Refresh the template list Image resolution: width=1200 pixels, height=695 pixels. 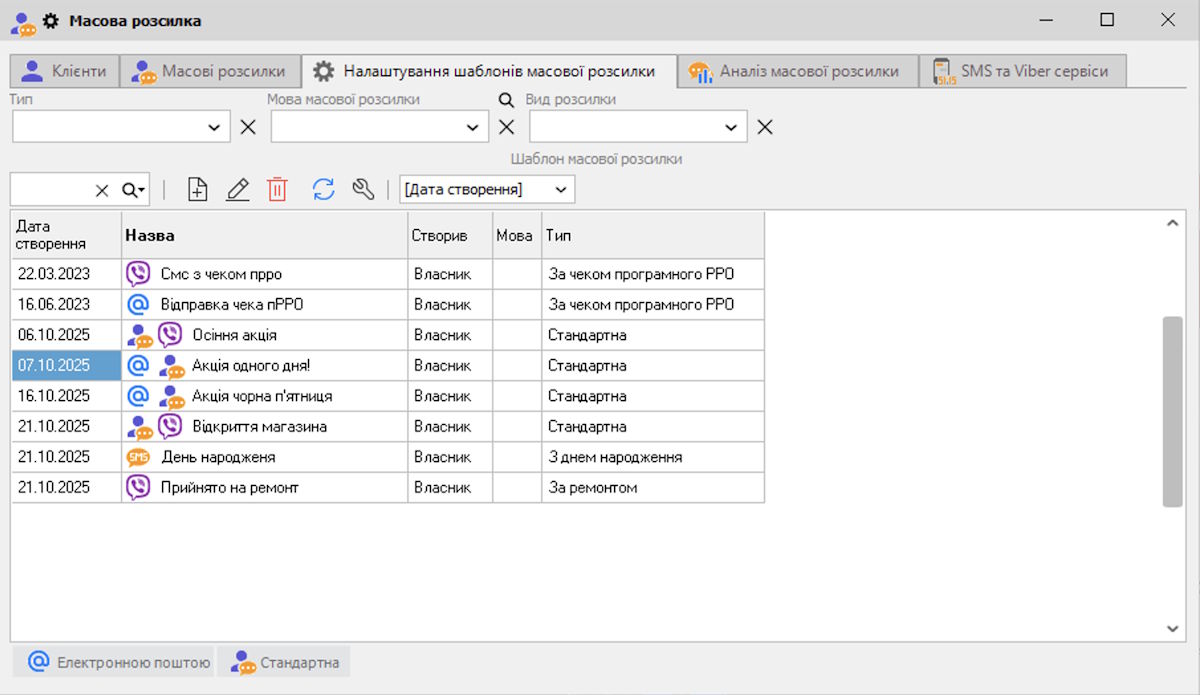[x=322, y=189]
